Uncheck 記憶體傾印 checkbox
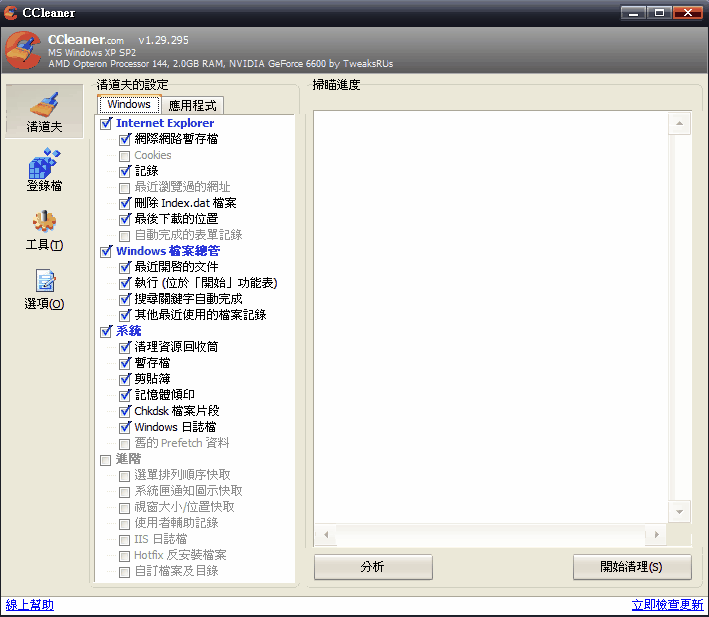 tap(125, 395)
